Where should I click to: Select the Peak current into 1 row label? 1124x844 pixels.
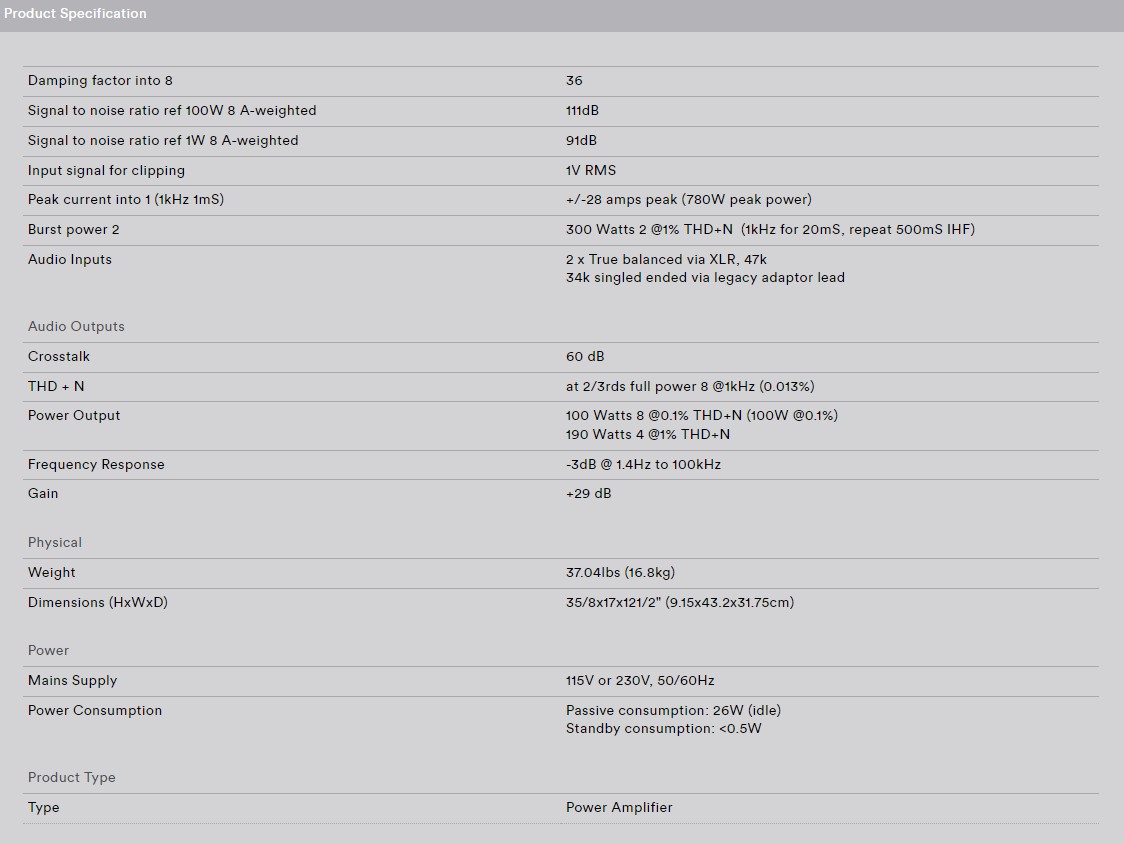pos(126,200)
